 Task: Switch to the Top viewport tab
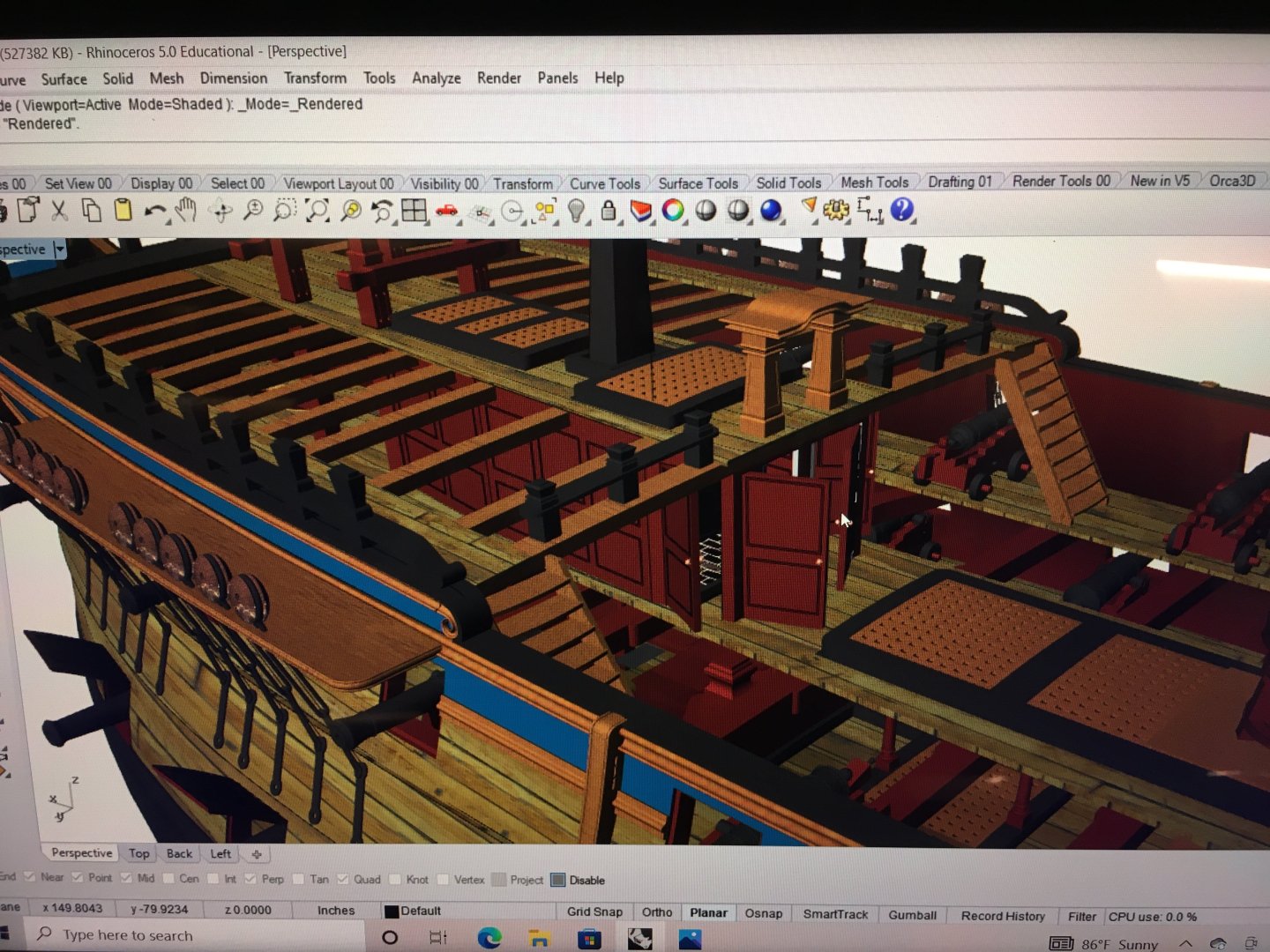coord(138,853)
